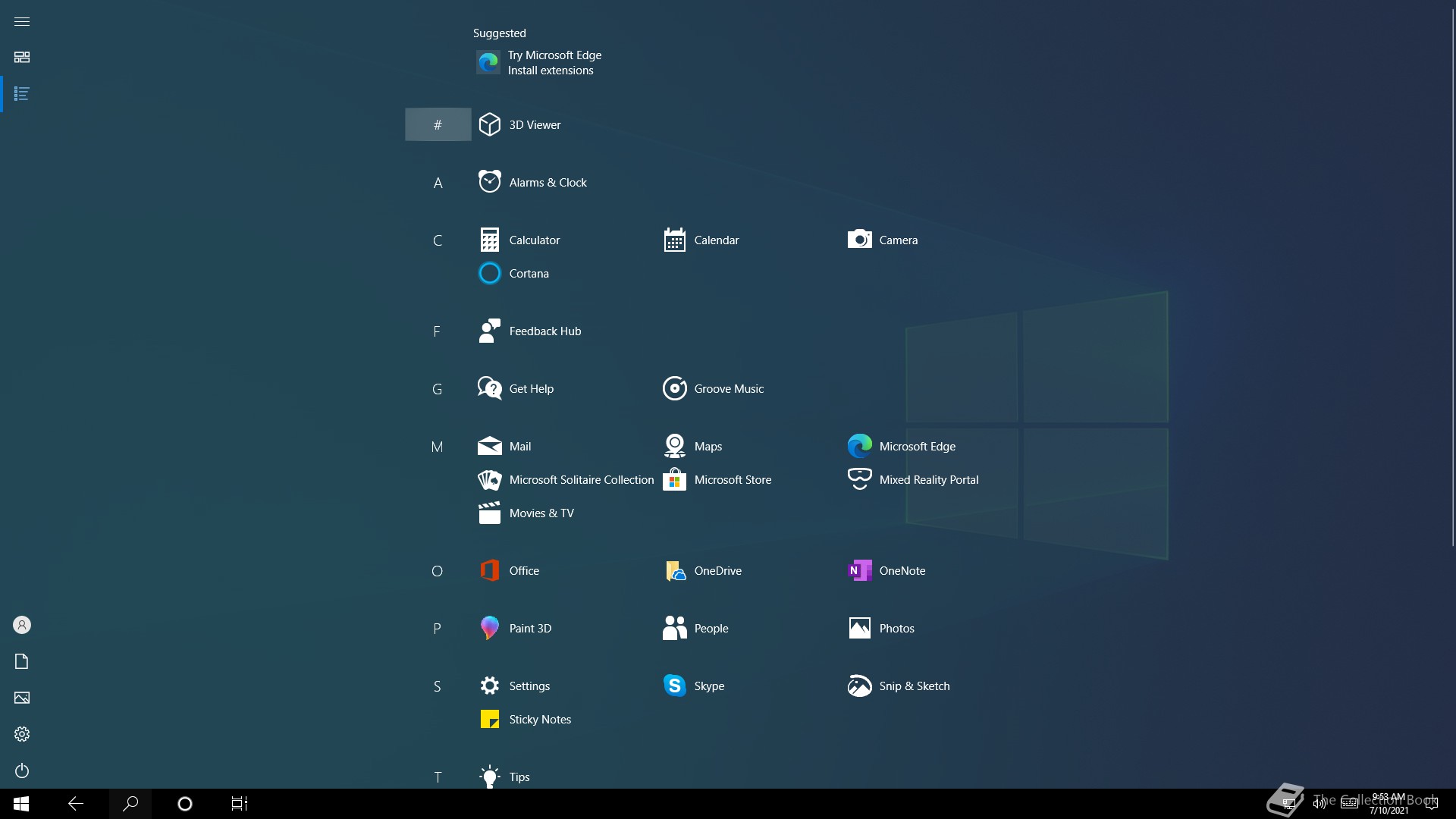Switch to All apps list view

pyautogui.click(x=22, y=94)
